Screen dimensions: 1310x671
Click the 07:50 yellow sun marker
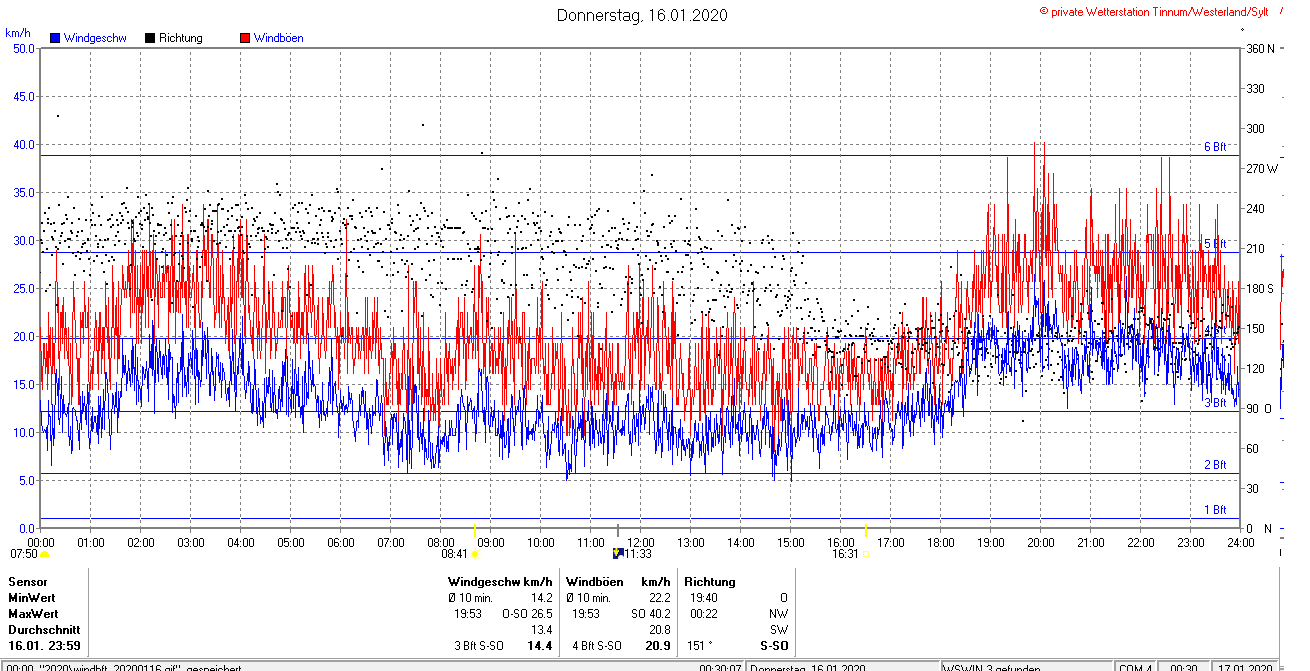pyautogui.click(x=44, y=553)
